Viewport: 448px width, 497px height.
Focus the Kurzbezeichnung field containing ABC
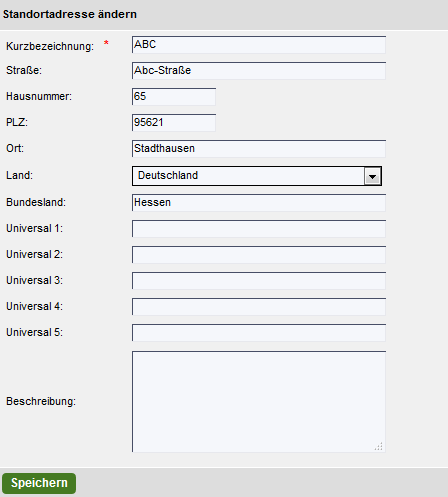(x=259, y=45)
